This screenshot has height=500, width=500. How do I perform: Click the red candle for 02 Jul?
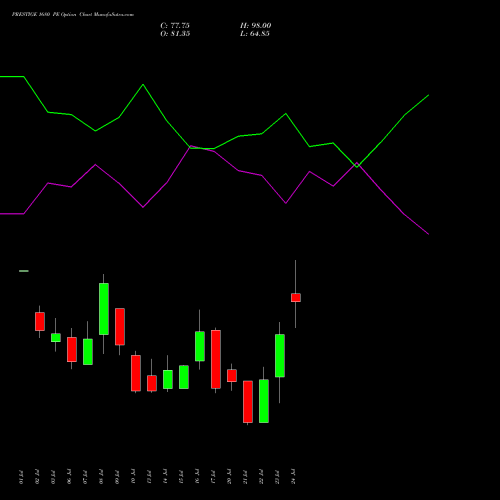pos(40,322)
